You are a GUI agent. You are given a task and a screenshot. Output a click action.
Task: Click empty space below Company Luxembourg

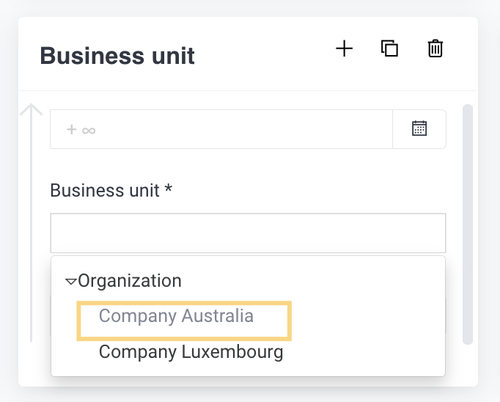tap(248, 369)
